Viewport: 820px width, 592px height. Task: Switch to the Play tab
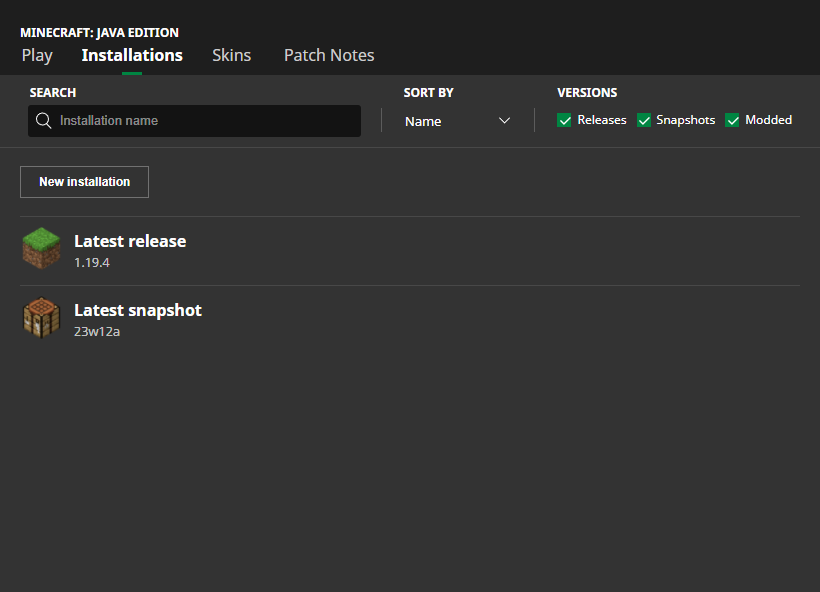pyautogui.click(x=37, y=55)
